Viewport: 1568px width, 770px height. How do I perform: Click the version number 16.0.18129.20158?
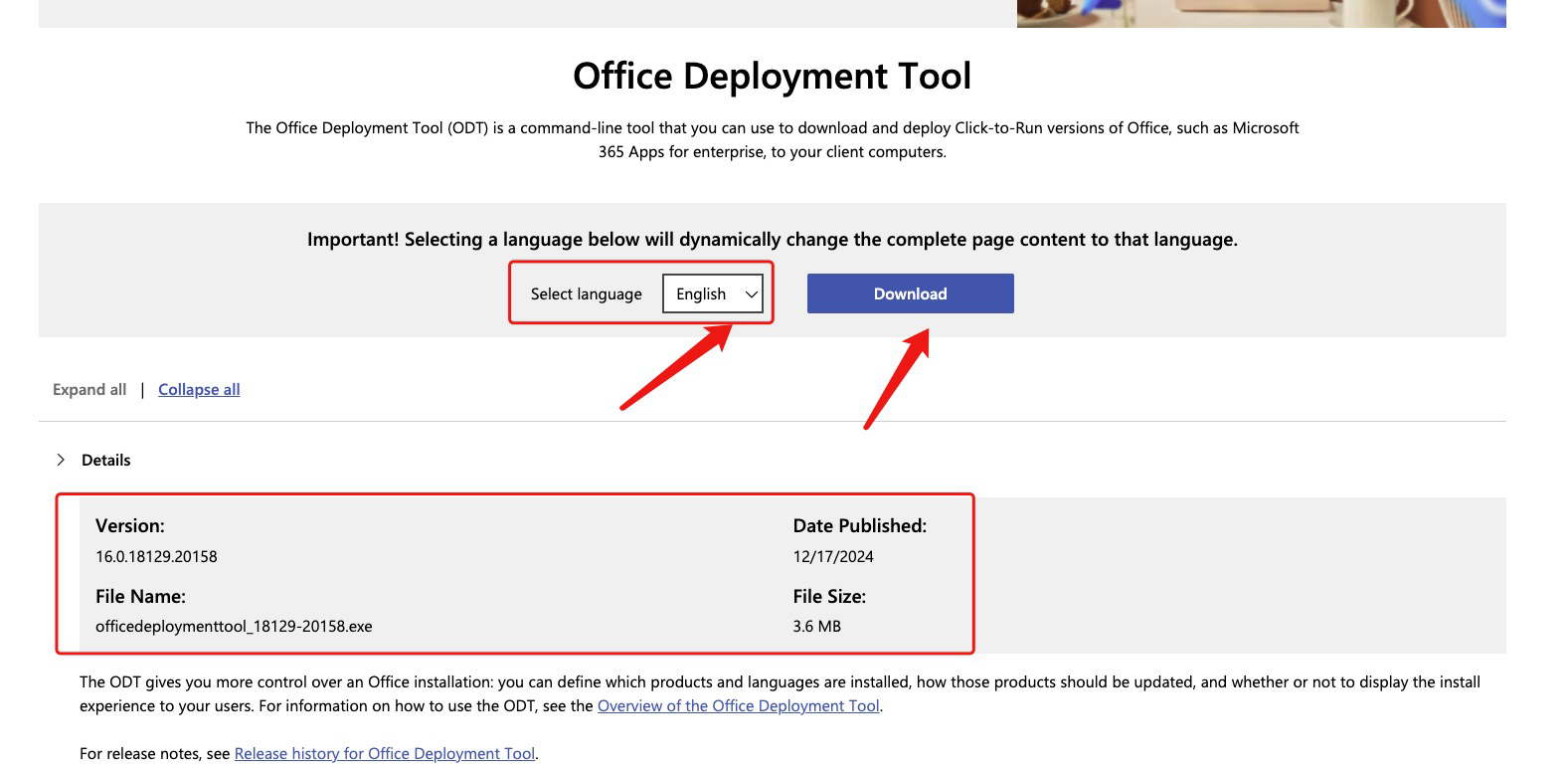coord(156,556)
